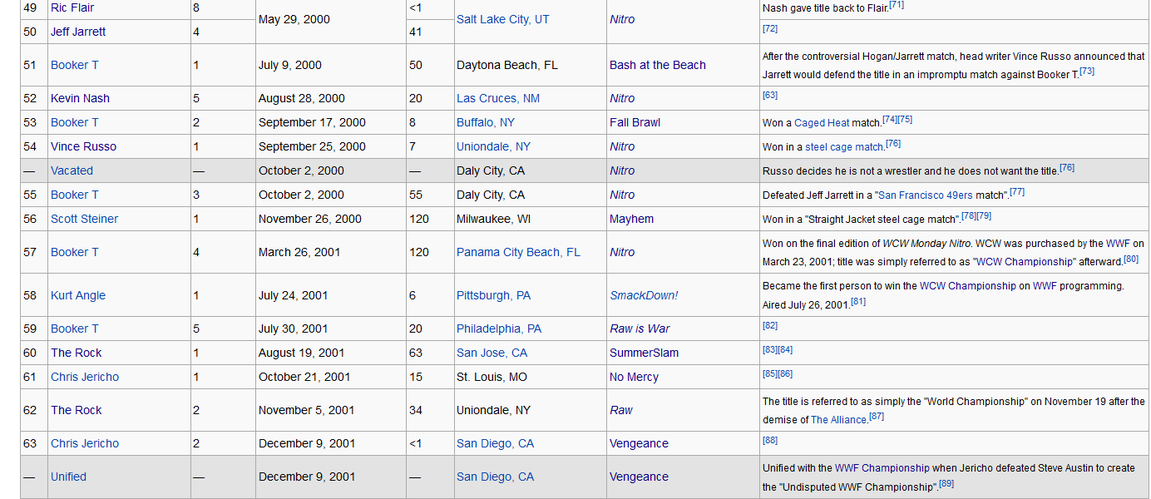Screen dimensions: 1151x499
Task: Open The Alliance link
Action: (x=838, y=420)
